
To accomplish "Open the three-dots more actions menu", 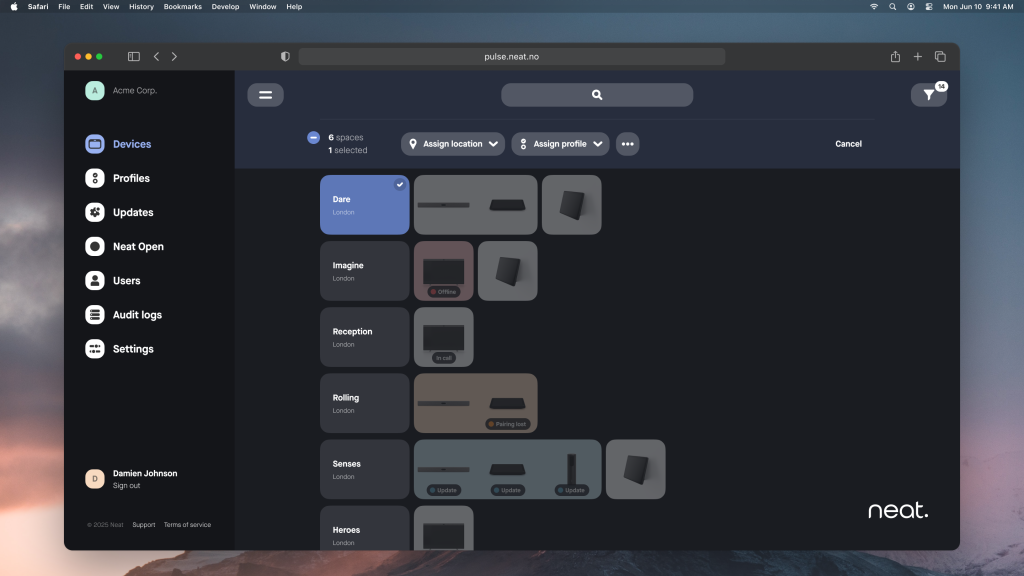I will 628,144.
